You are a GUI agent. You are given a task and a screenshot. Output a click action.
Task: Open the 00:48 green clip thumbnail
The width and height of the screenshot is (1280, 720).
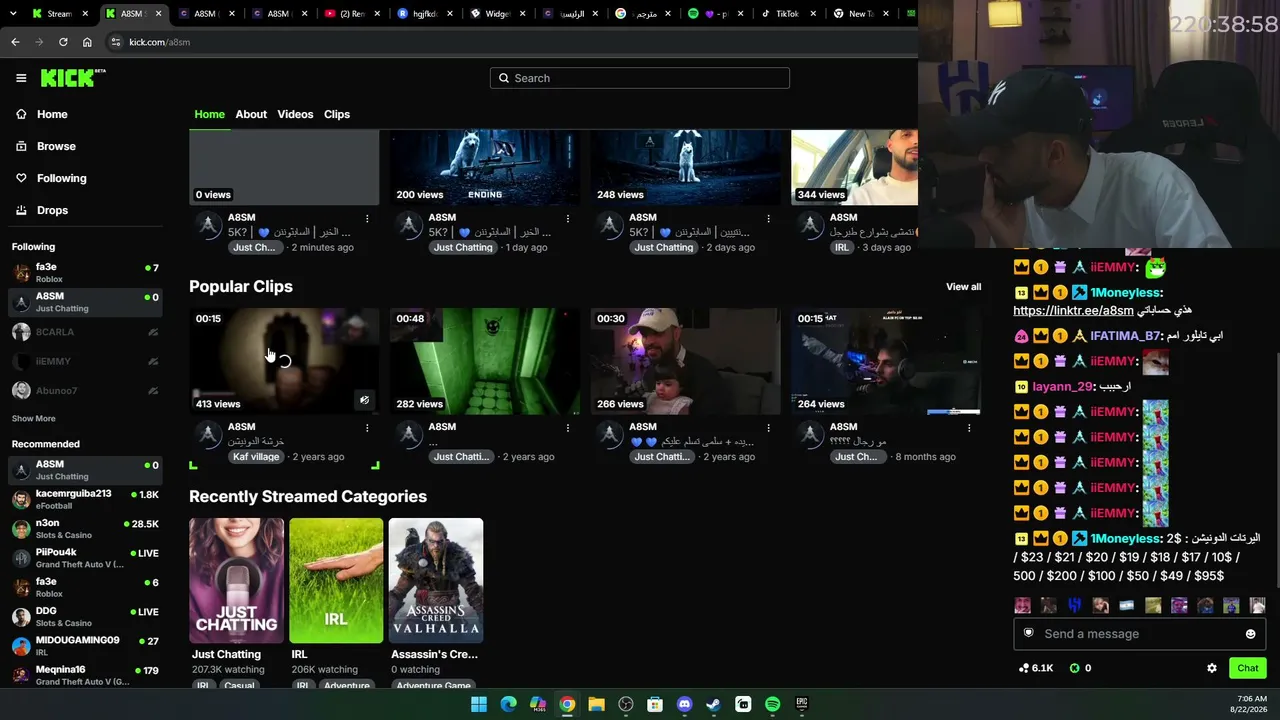point(485,361)
